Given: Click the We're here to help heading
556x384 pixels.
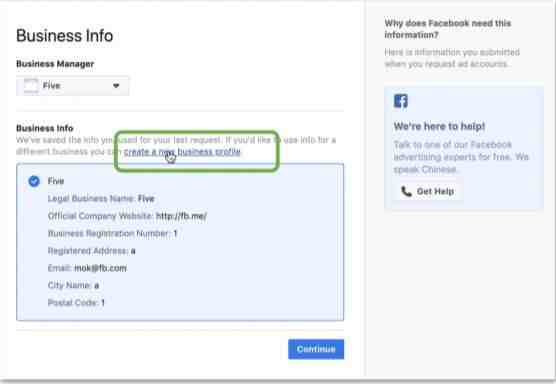Looking at the screenshot, I should [439, 126].
